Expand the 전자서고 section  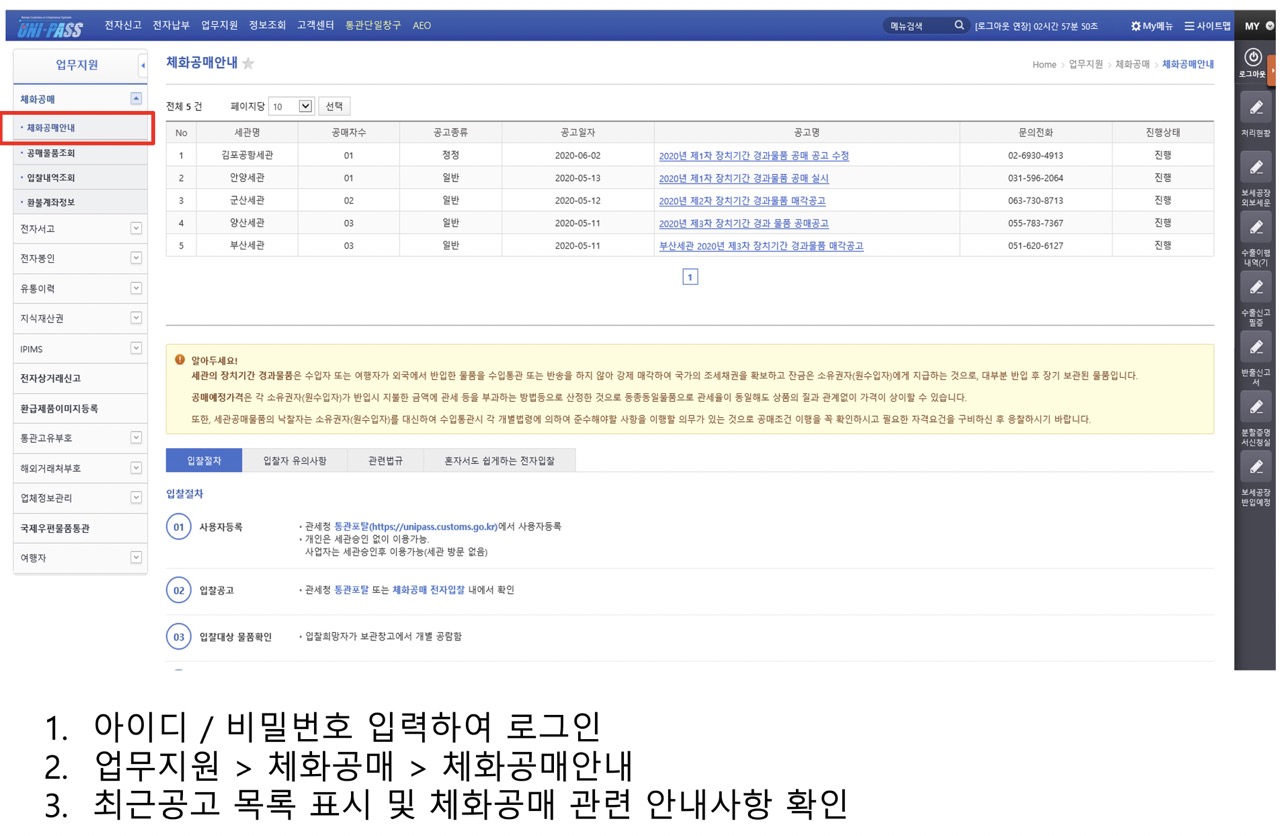coord(136,229)
